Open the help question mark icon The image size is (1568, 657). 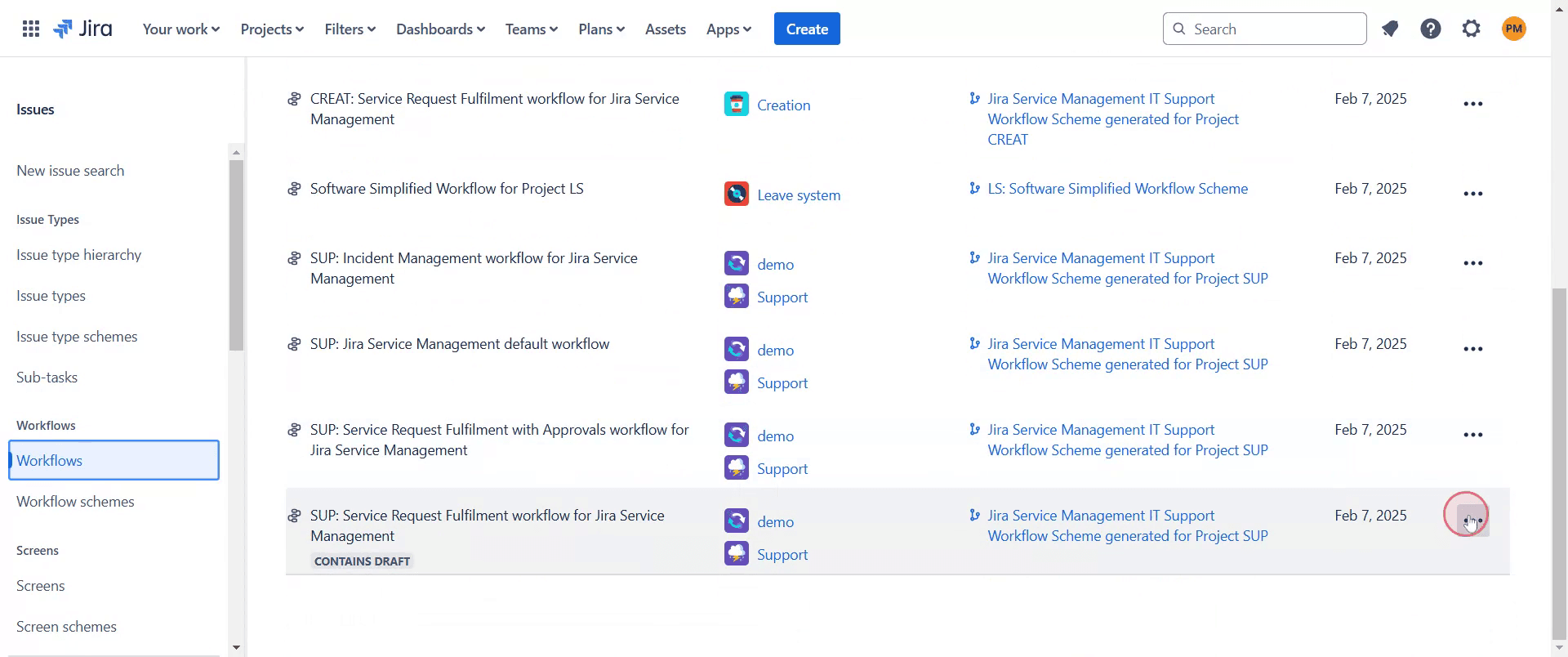pyautogui.click(x=1431, y=29)
